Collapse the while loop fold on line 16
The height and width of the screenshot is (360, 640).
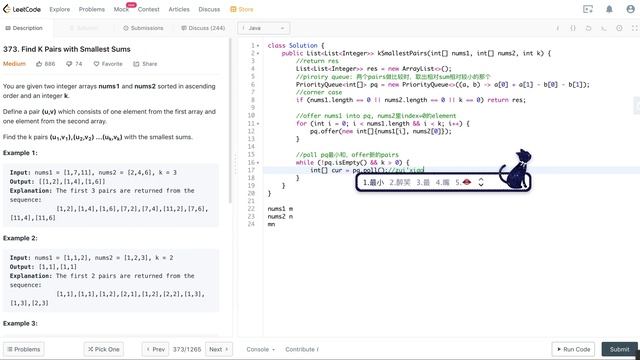click(258, 163)
